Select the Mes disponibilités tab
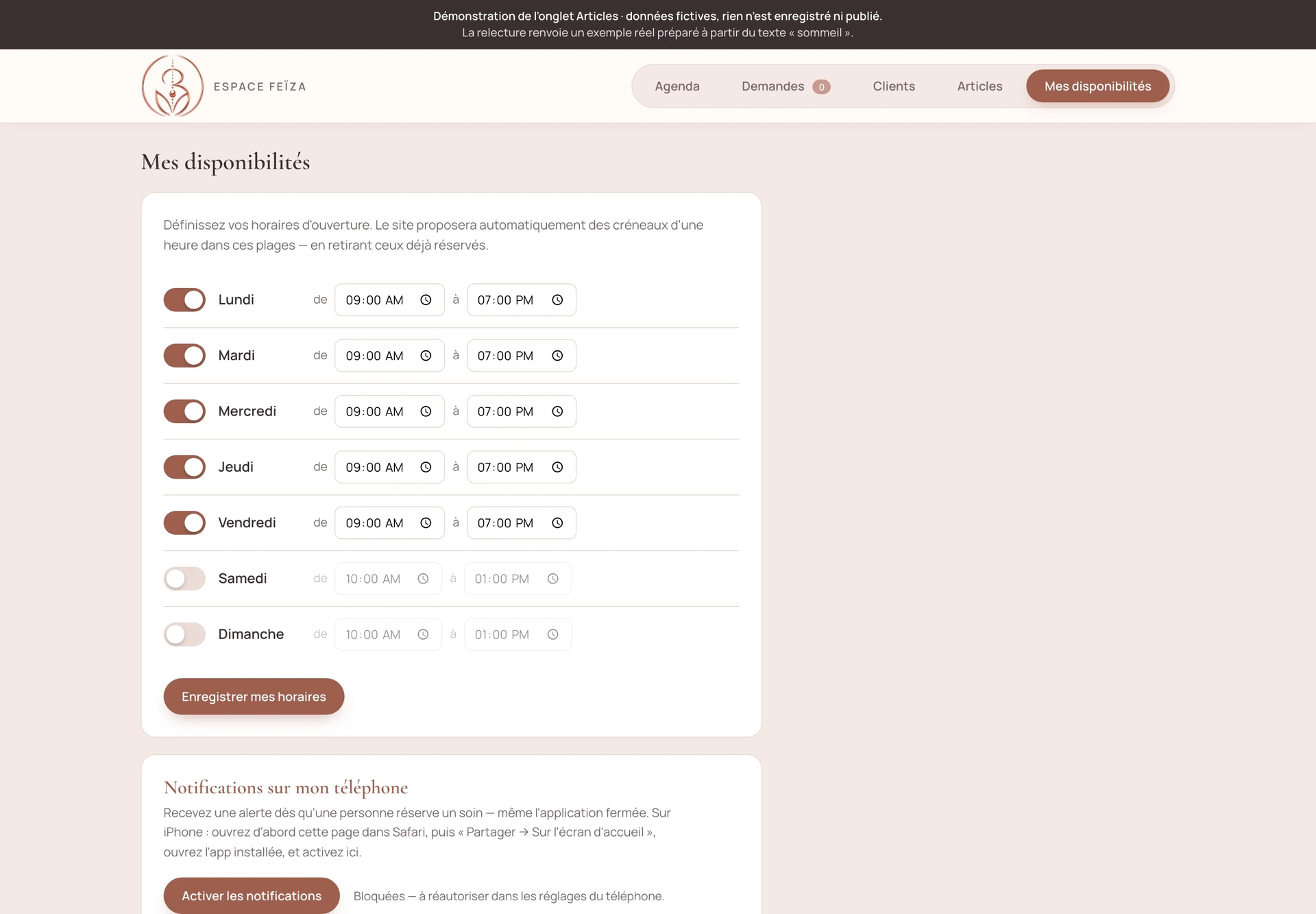 click(x=1097, y=86)
